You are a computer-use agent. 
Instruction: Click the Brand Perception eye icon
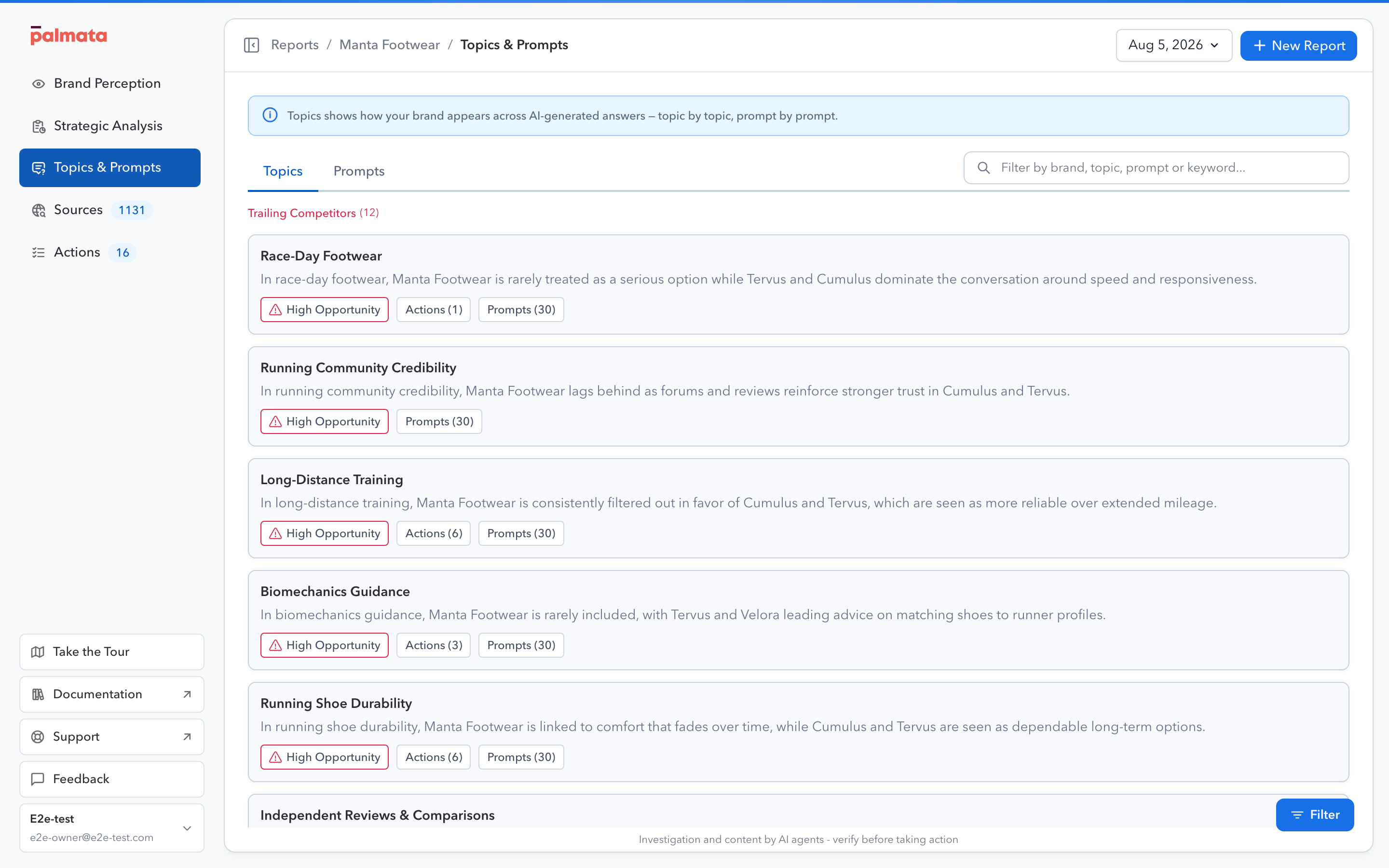pos(39,84)
